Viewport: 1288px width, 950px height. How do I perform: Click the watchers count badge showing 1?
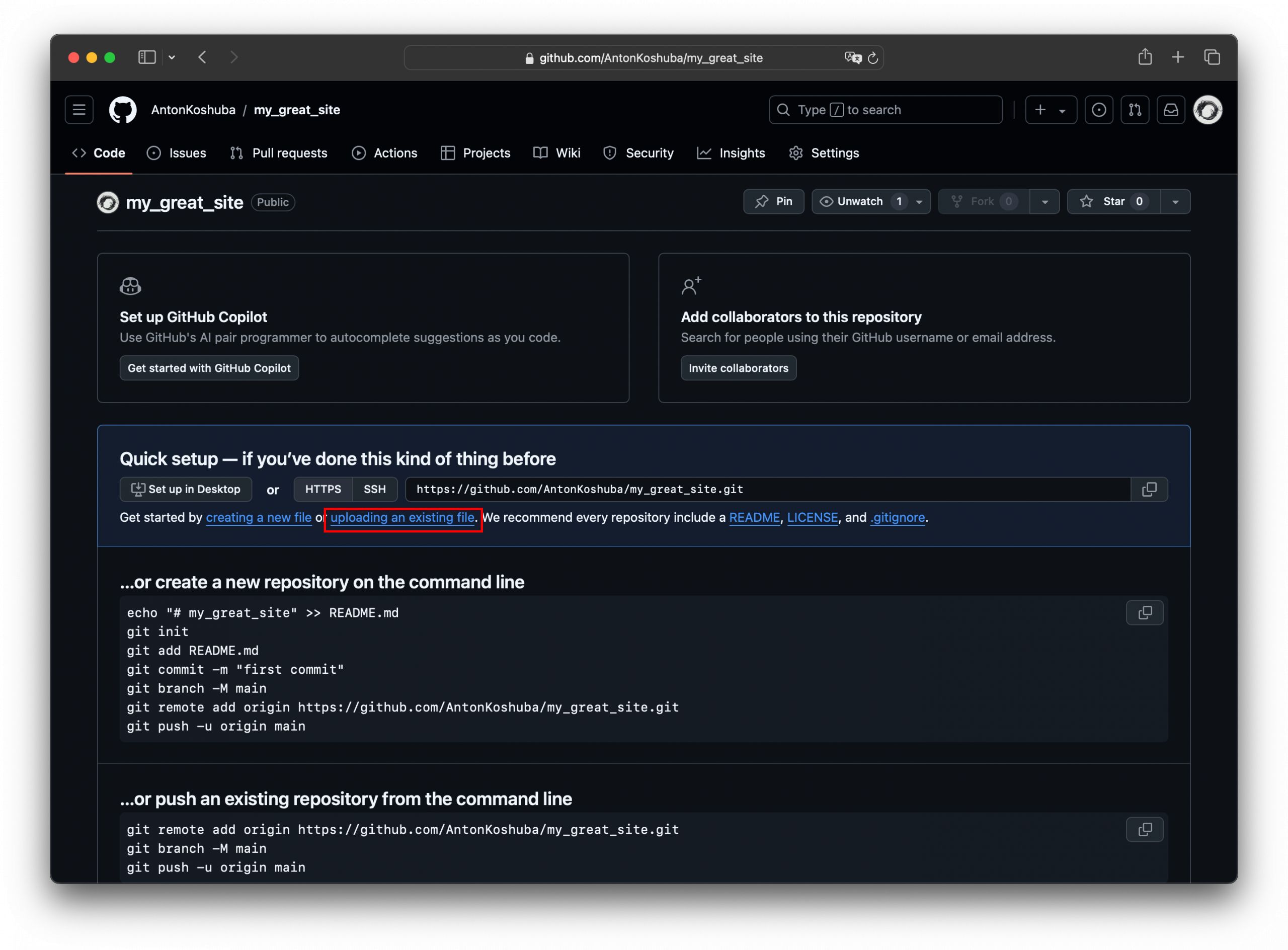click(x=899, y=201)
